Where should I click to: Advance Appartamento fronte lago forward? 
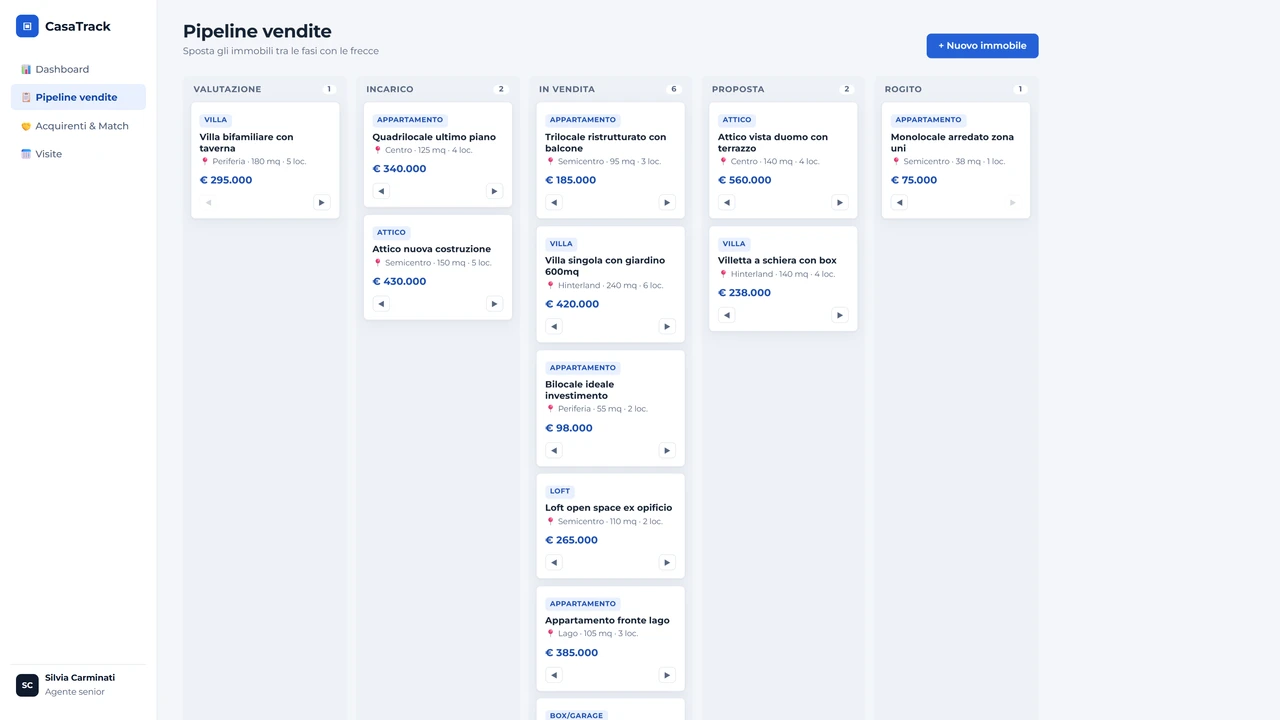pyautogui.click(x=667, y=675)
